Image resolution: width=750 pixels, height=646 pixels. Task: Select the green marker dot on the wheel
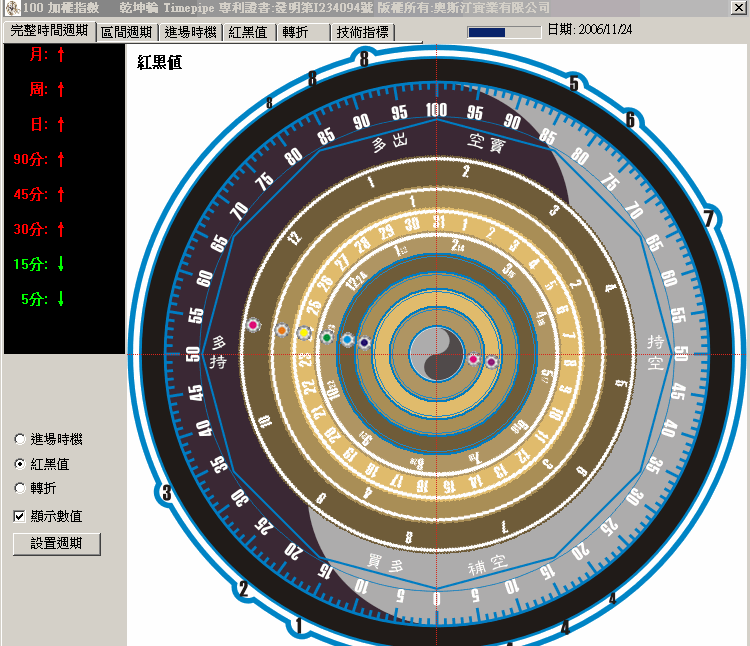tap(327, 338)
